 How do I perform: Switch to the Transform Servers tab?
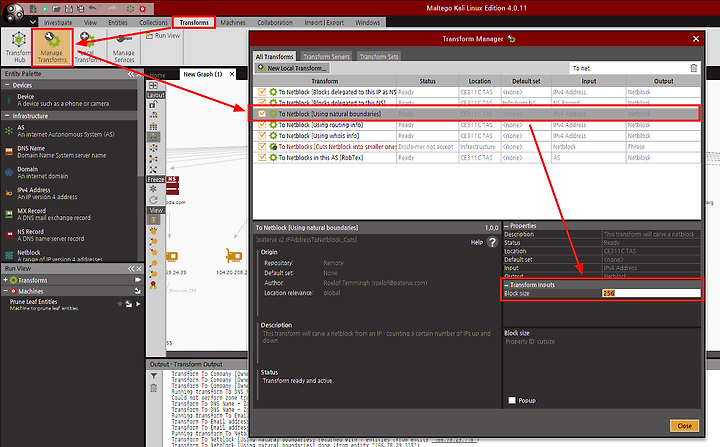point(326,57)
